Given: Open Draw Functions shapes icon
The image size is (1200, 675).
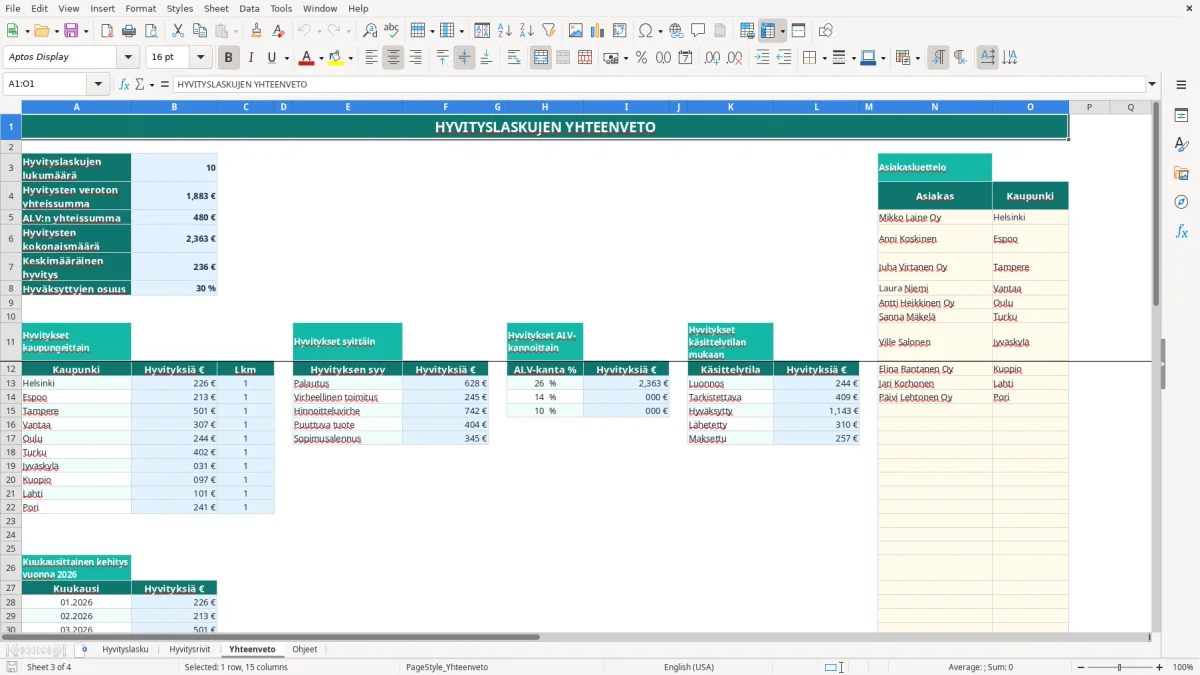Looking at the screenshot, I should tap(826, 31).
